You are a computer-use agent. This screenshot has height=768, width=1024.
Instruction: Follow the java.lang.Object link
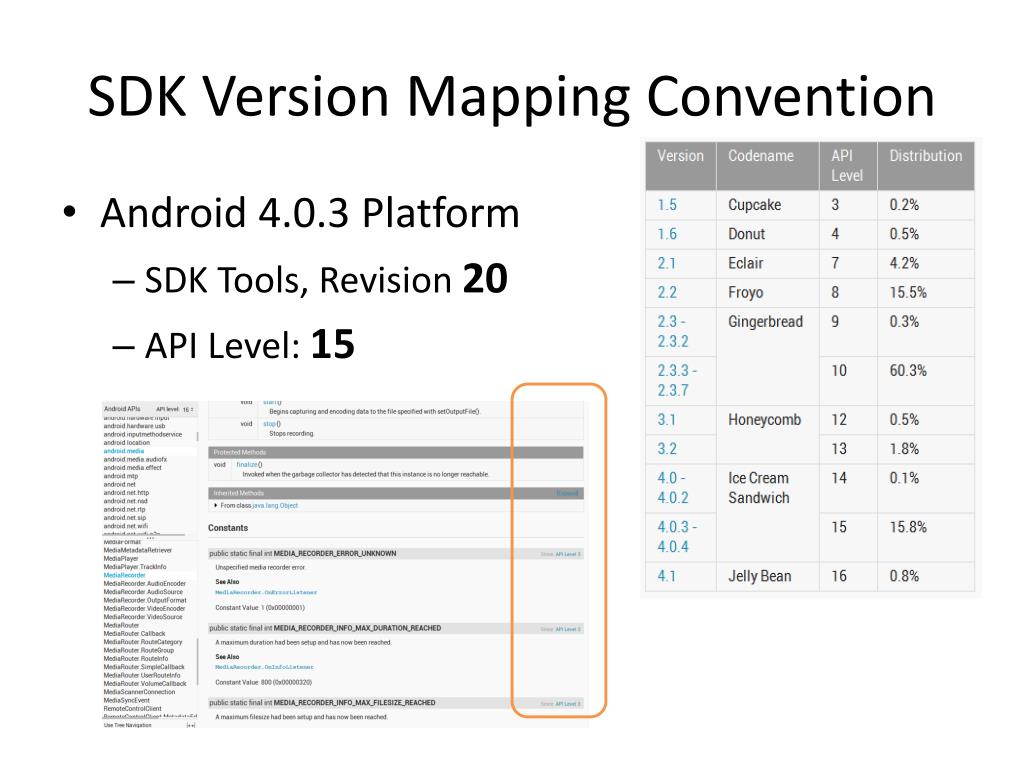point(275,505)
